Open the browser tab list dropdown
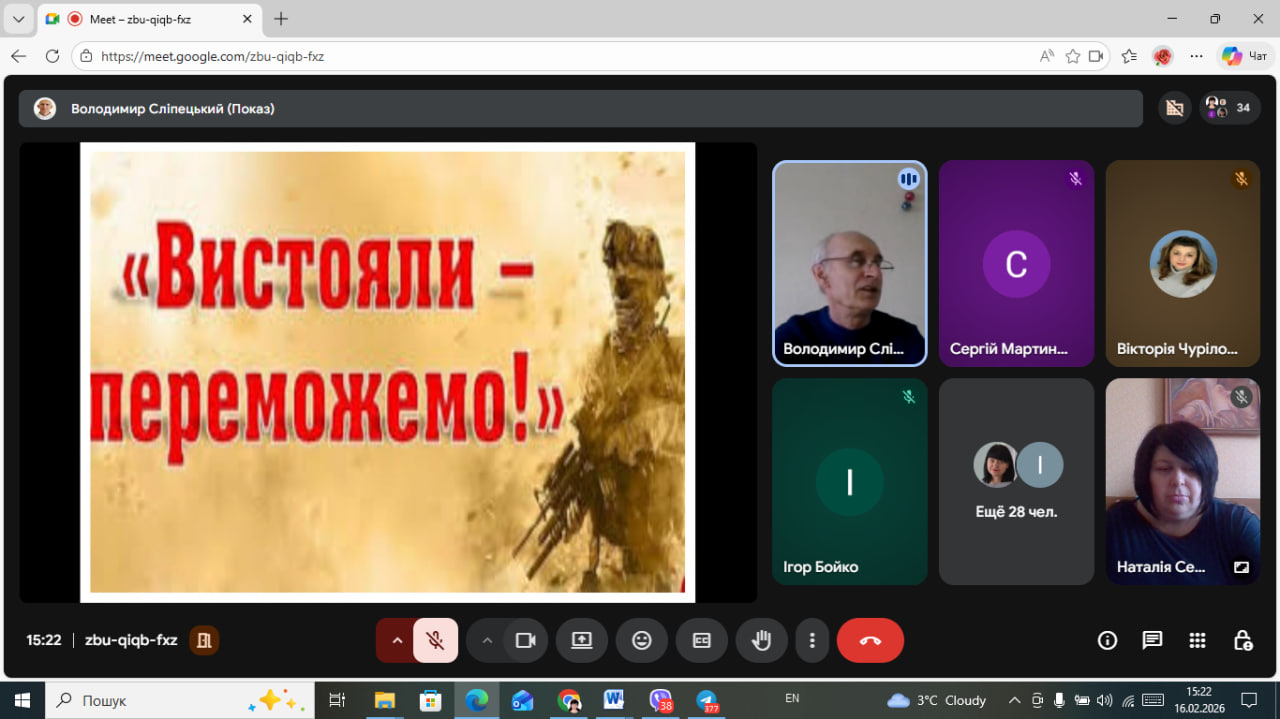Viewport: 1280px width, 719px height. tap(18, 19)
